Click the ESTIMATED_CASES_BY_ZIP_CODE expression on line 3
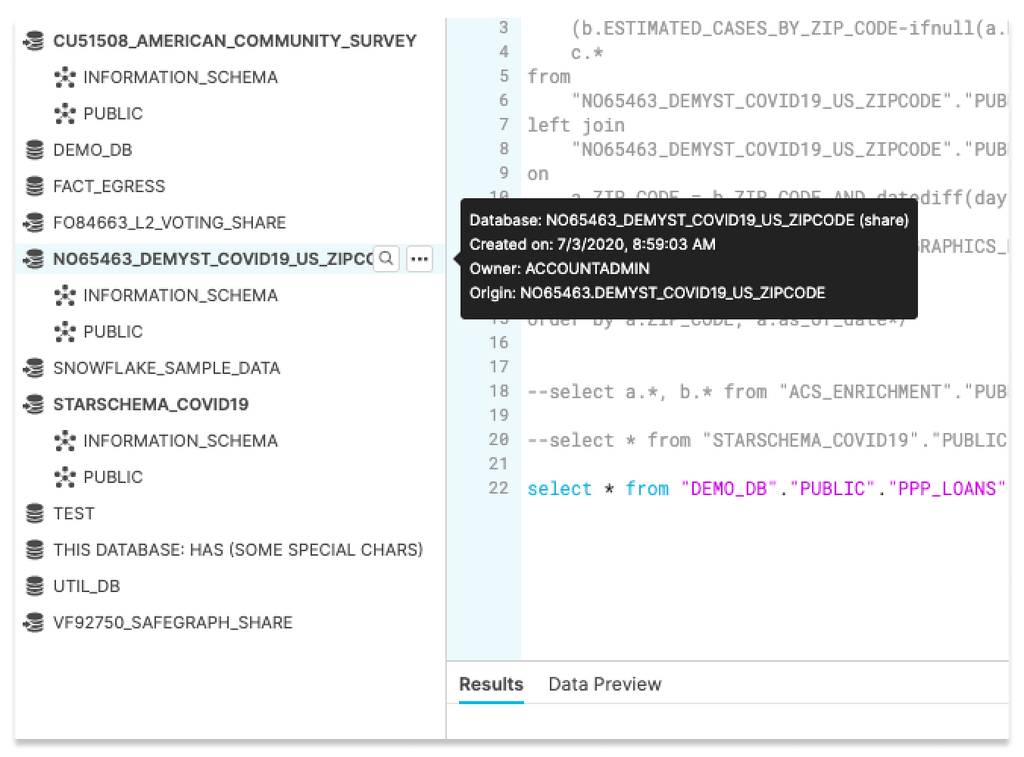 [x=790, y=28]
